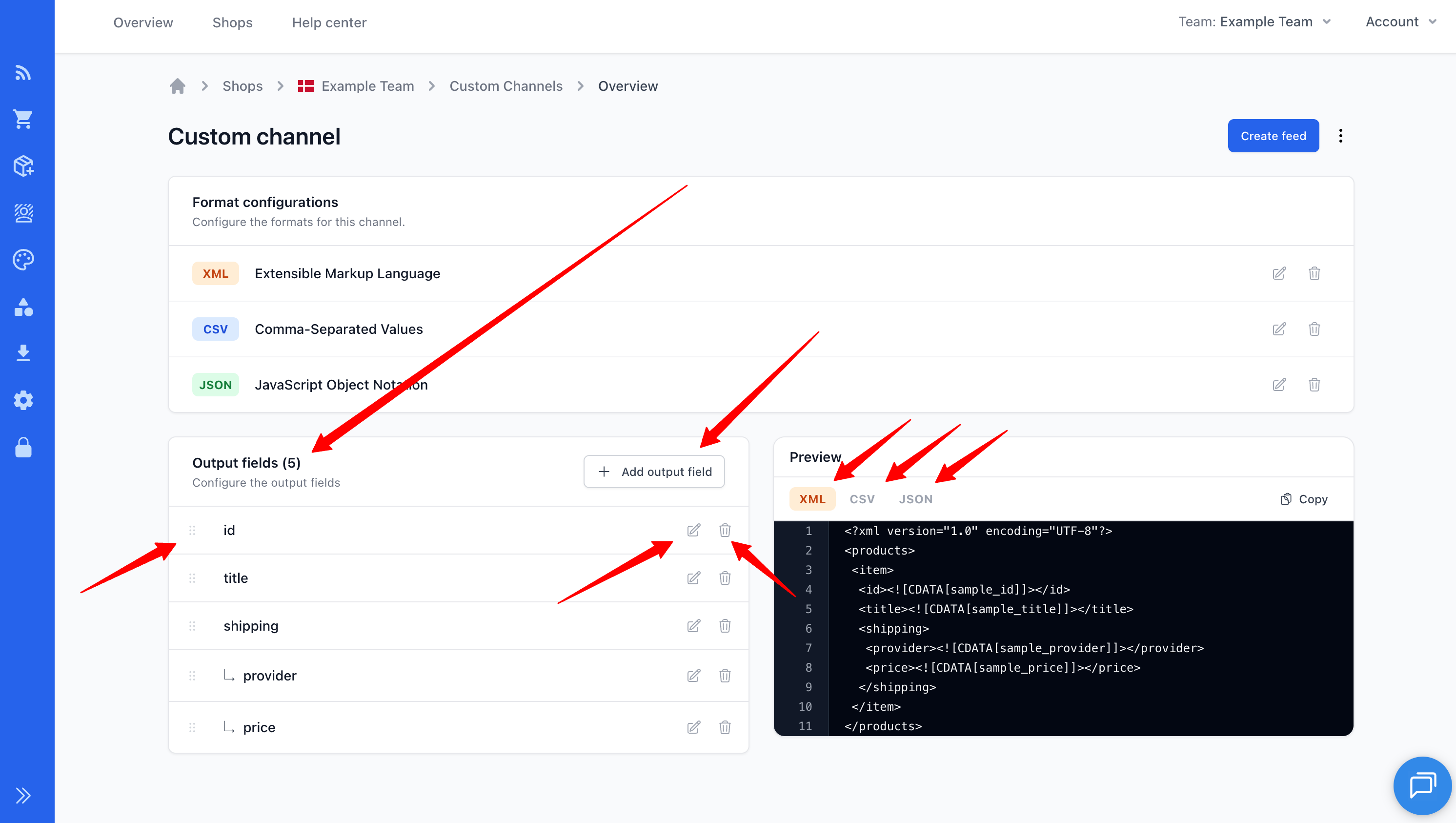Image resolution: width=1456 pixels, height=823 pixels.
Task: Edit the XML format configuration
Action: click(1279, 274)
